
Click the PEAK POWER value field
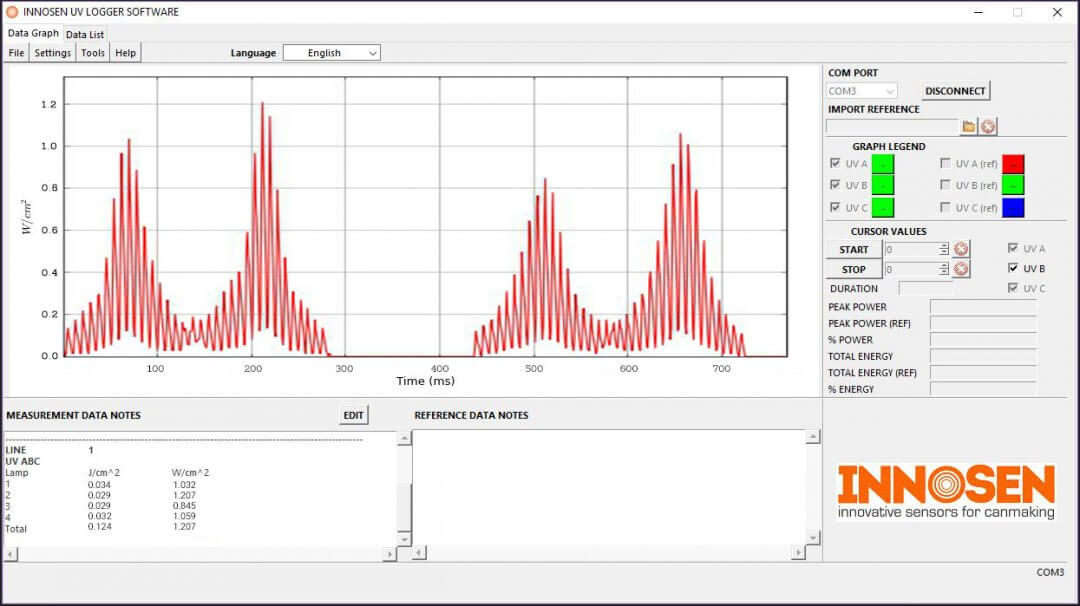click(983, 306)
